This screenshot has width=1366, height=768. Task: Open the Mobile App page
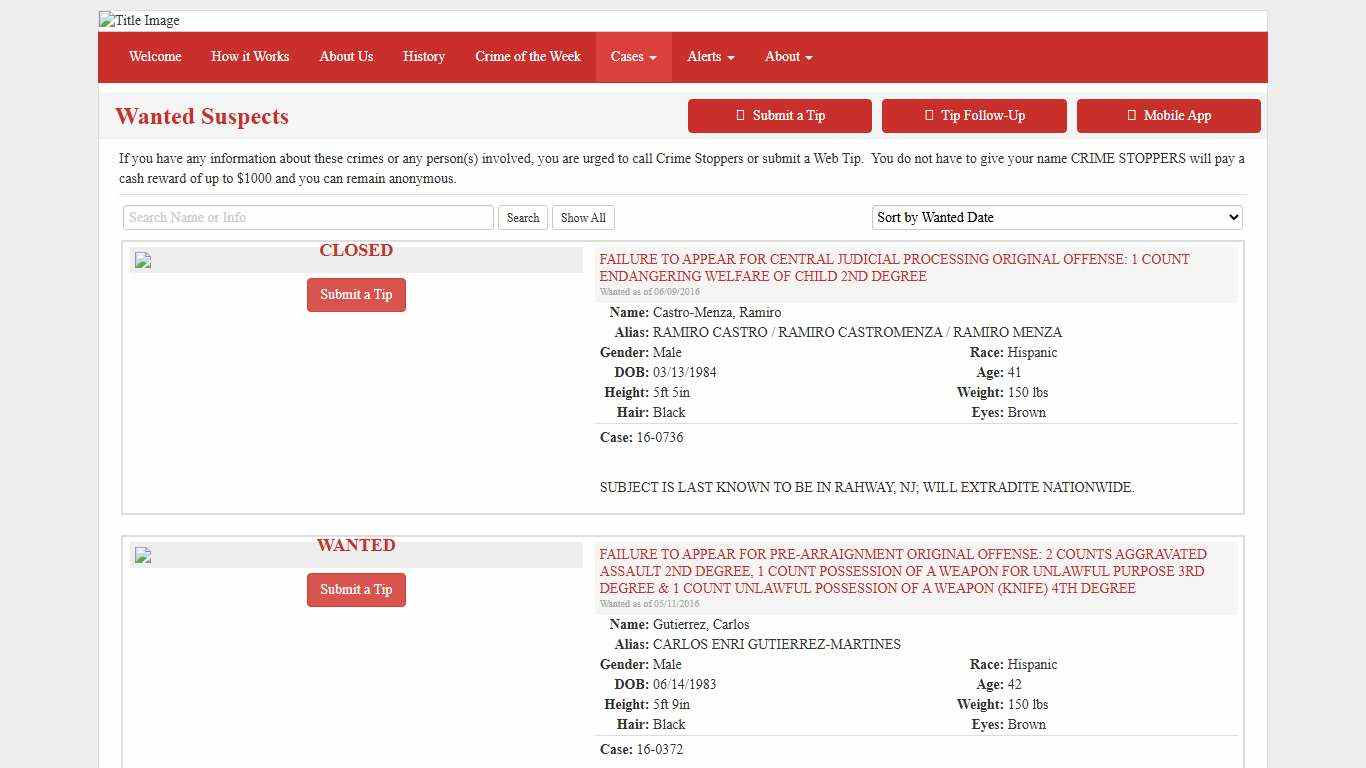click(1168, 116)
